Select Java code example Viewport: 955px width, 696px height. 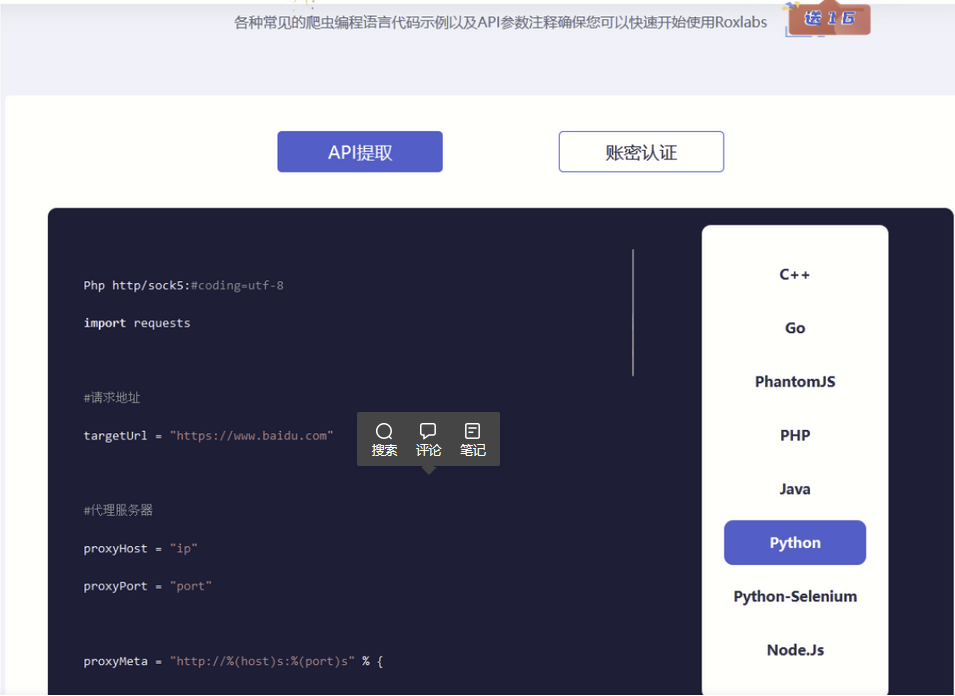(795, 489)
